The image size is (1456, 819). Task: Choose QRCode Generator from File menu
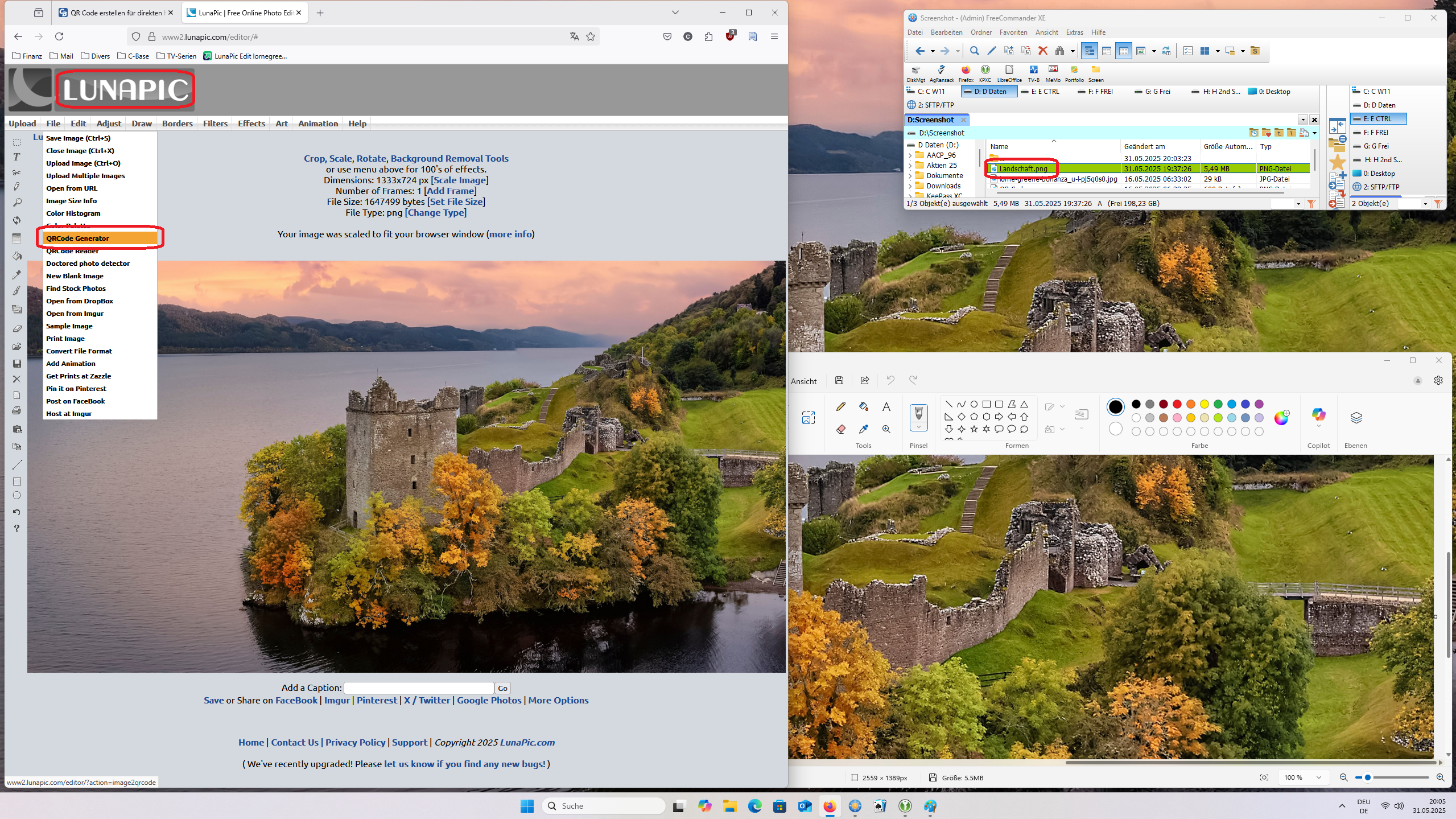coord(77,238)
